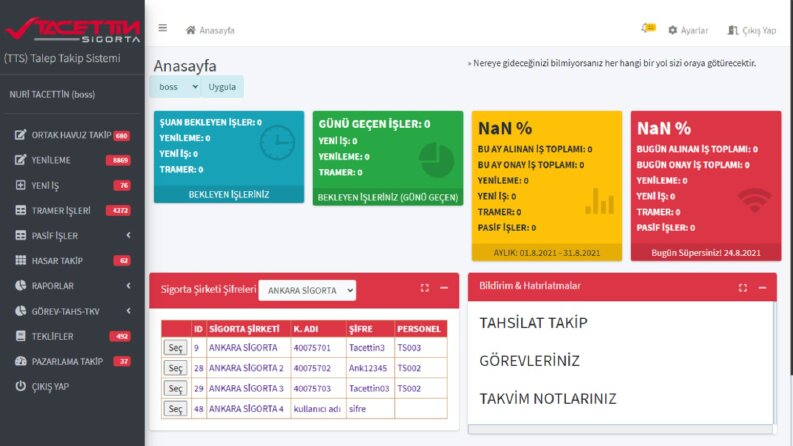Click the Uygula button

[222, 86]
